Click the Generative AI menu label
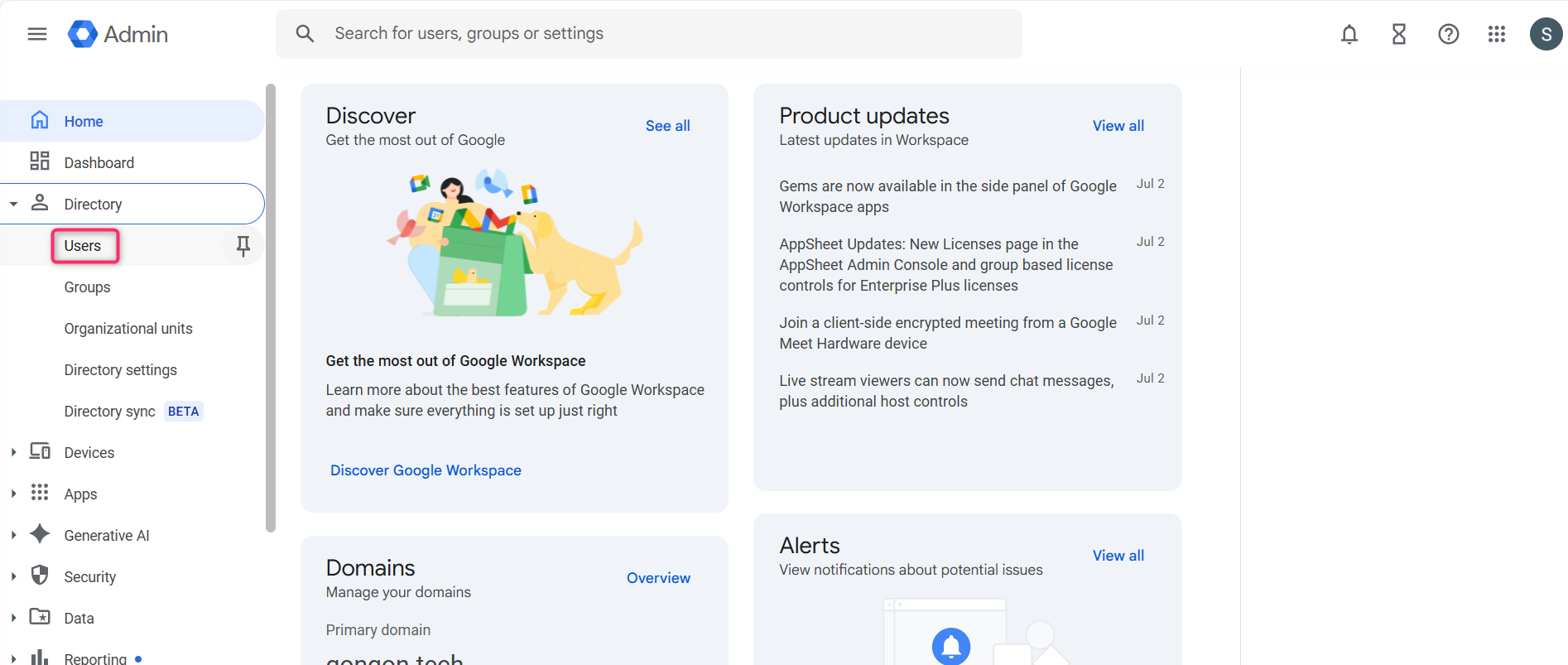The image size is (1568, 665). click(107, 536)
